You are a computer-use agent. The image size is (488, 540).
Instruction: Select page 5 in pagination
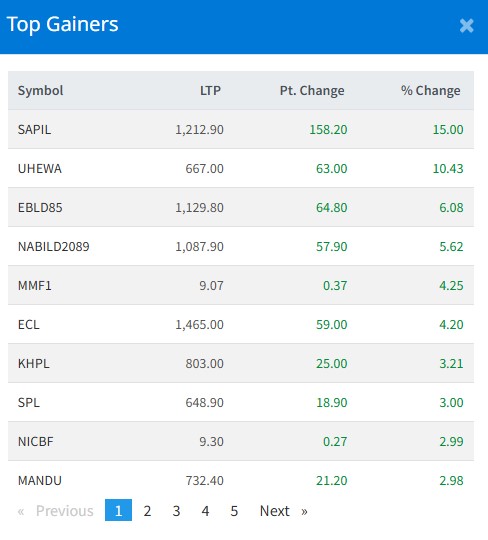(234, 511)
